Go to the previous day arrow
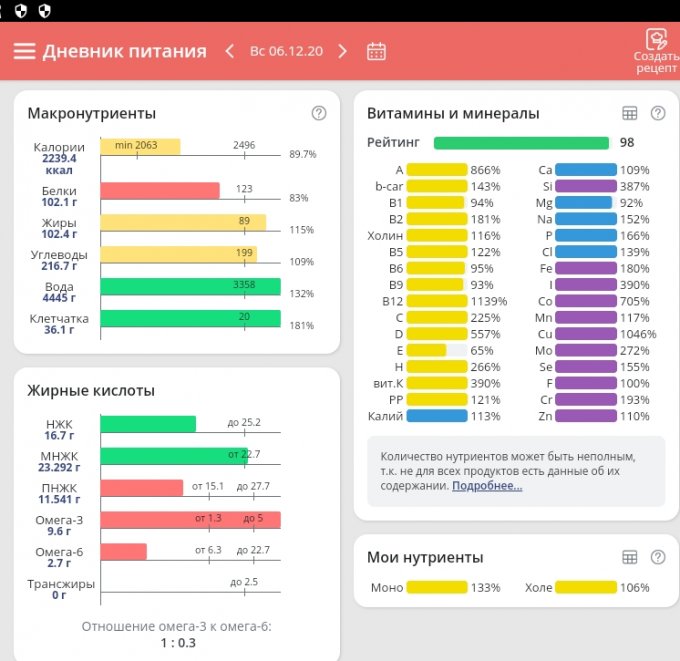 [229, 51]
